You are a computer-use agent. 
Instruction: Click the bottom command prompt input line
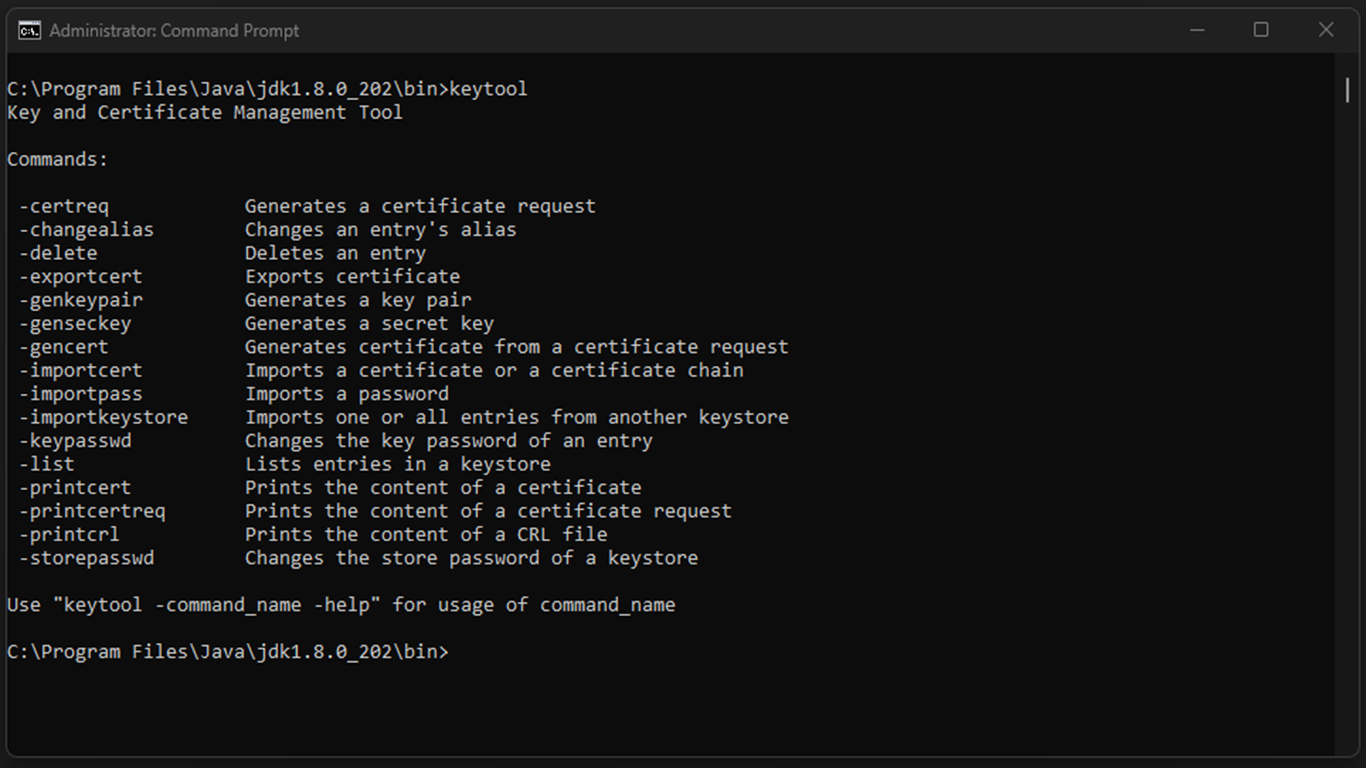pos(228,652)
